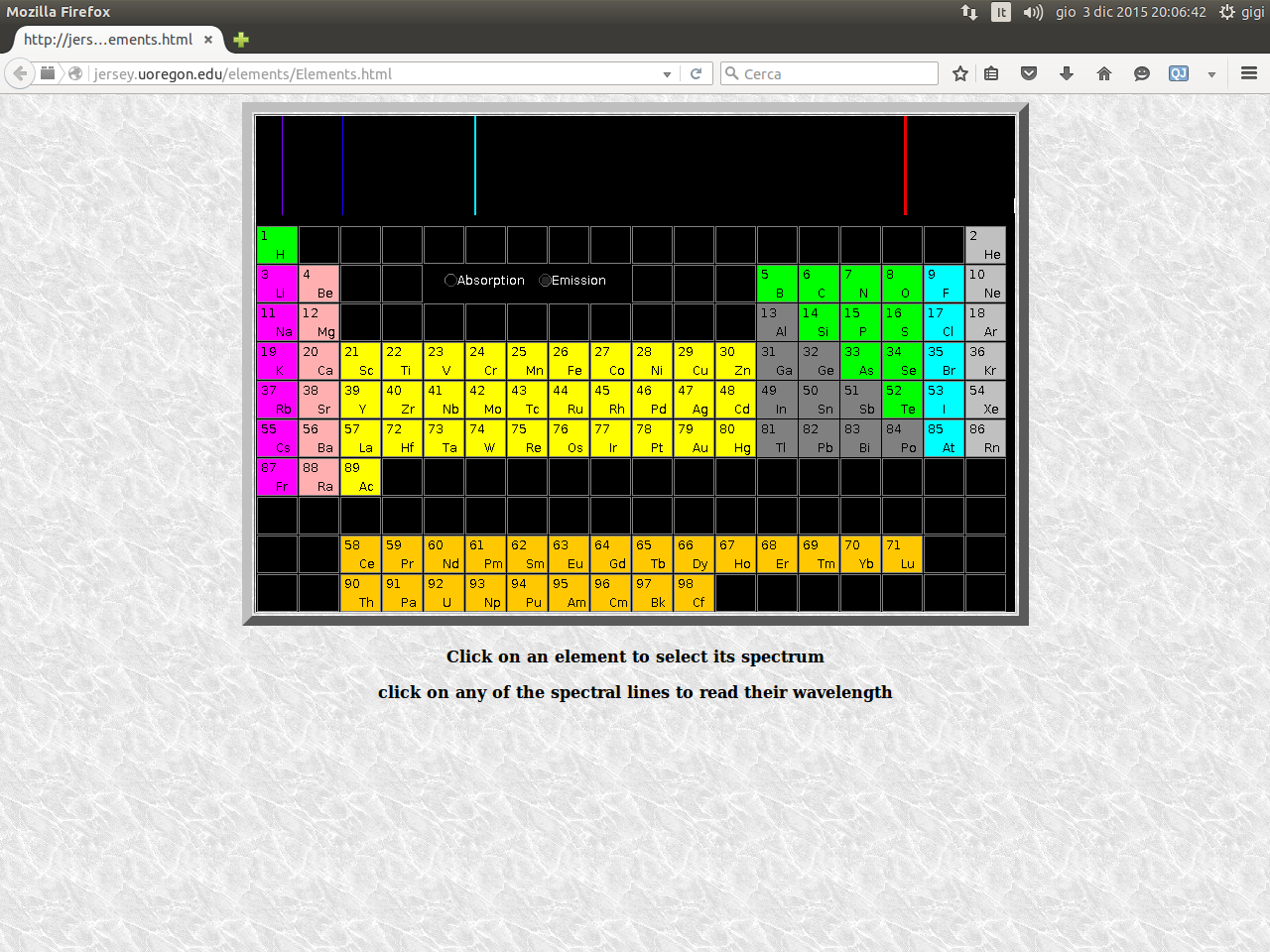
Task: Click the site identity globe icon
Action: [75, 73]
